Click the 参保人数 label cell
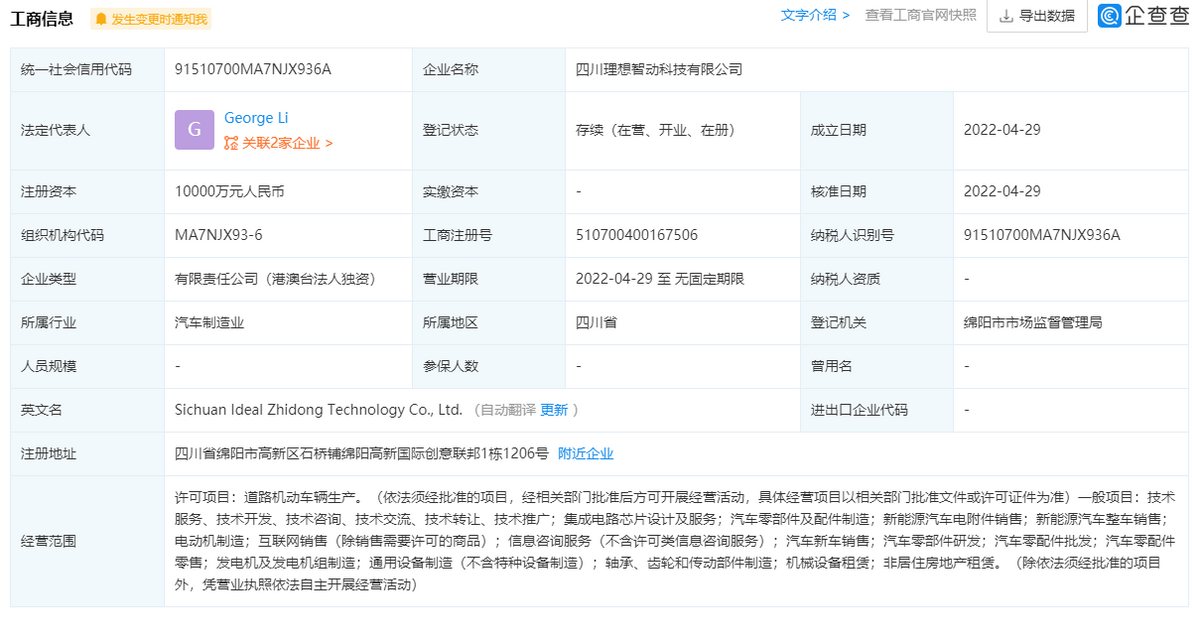The image size is (1200, 617). pos(488,366)
